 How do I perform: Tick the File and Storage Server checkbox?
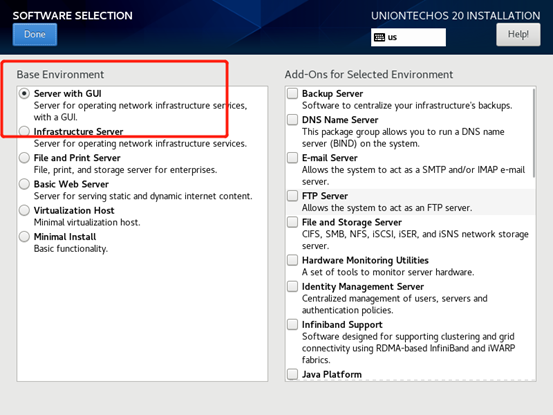point(292,222)
